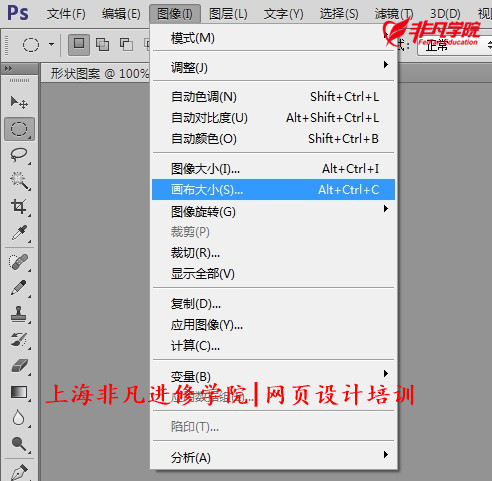492x481 pixels.
Task: Select the Magic Wand tool
Action: (x=19, y=181)
